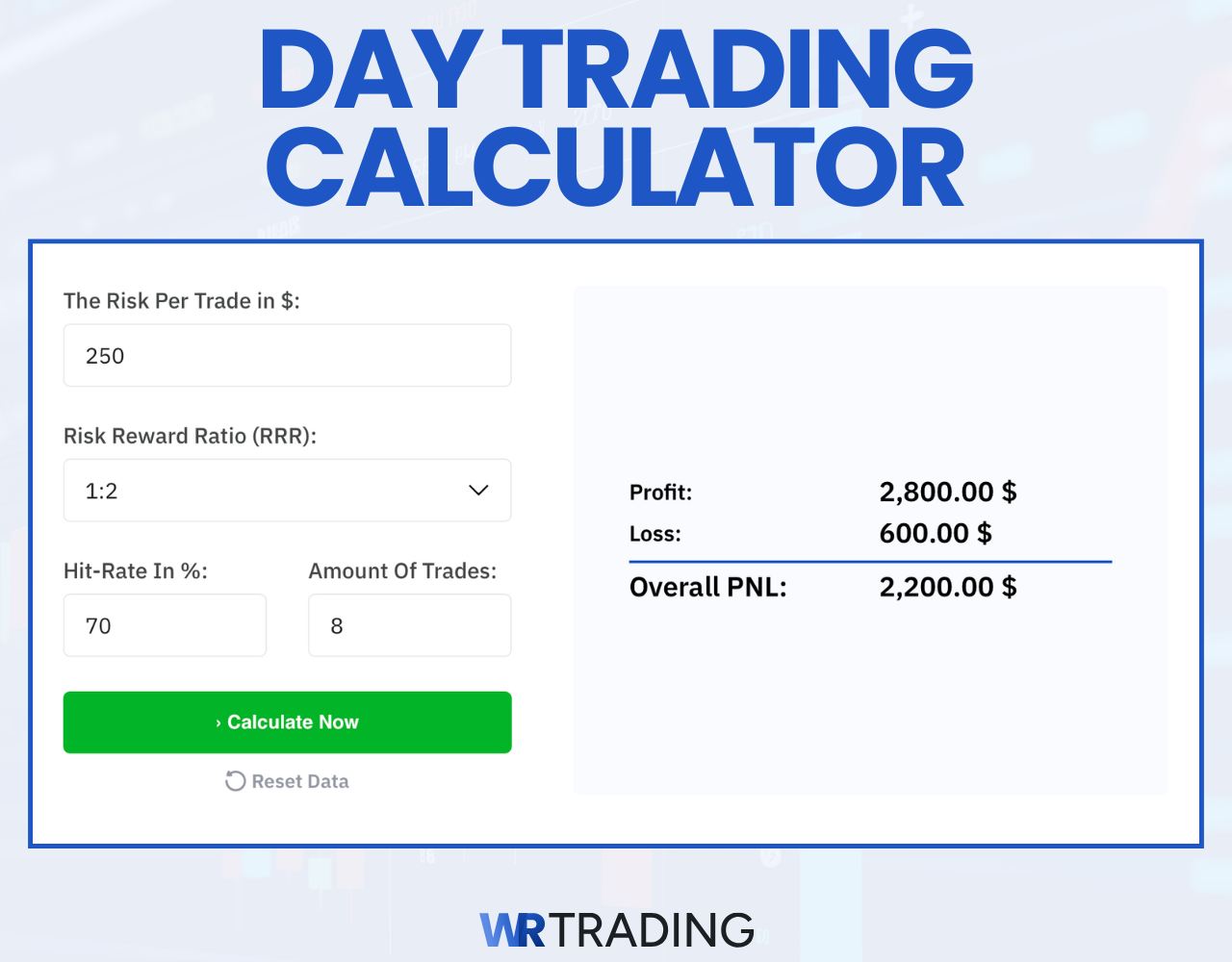The image size is (1232, 962).
Task: Select the Profit value of 2,800.00 $
Action: point(947,492)
